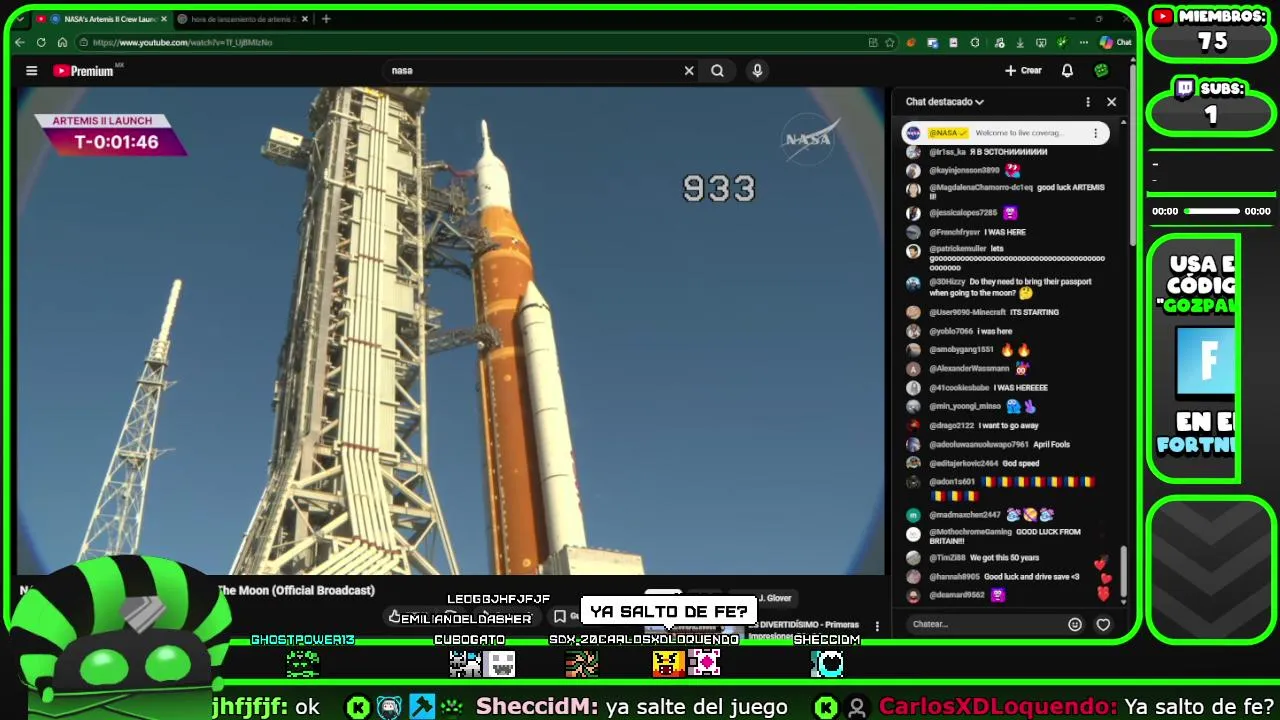
Task: Open the chat emoji picker
Action: [x=1075, y=624]
